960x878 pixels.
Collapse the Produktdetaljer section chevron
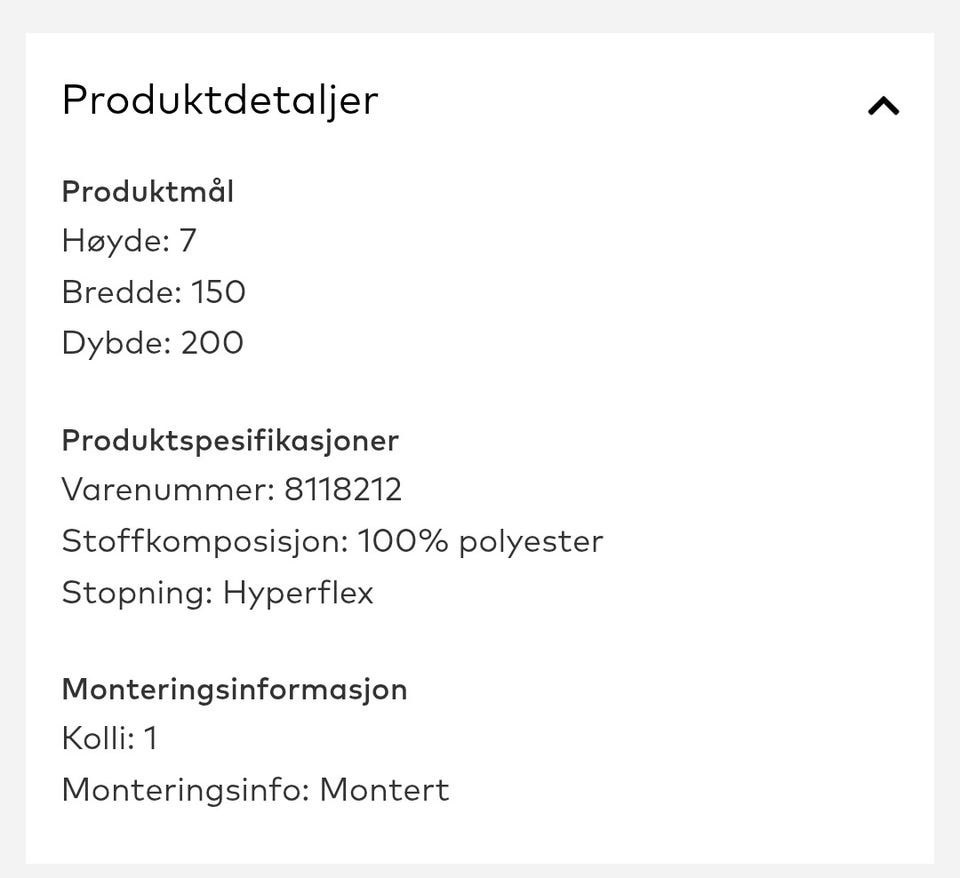click(883, 105)
